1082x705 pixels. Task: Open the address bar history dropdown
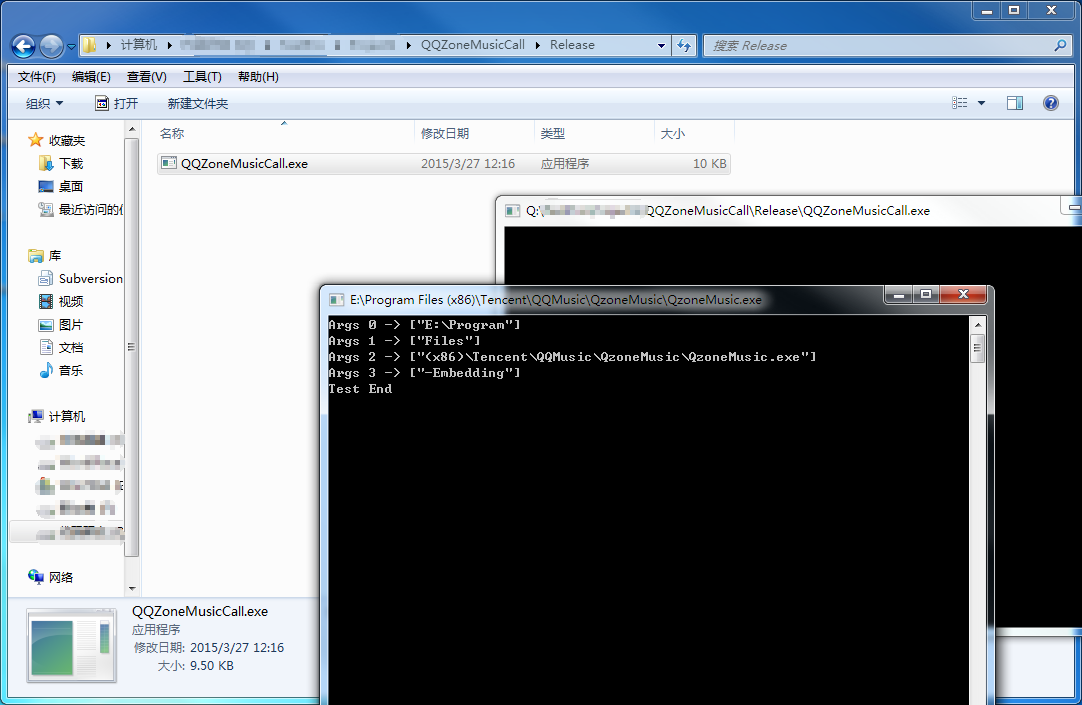click(x=661, y=46)
